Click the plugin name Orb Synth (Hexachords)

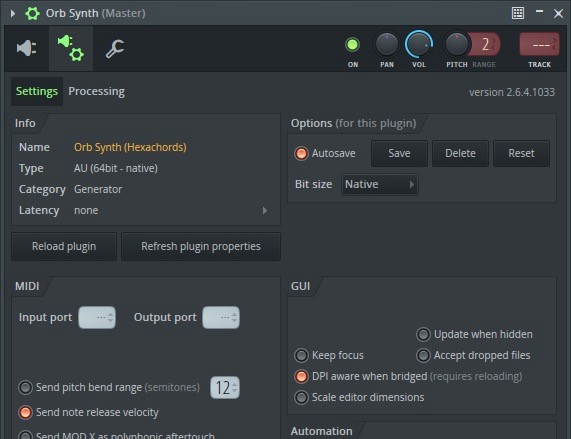[x=130, y=147]
